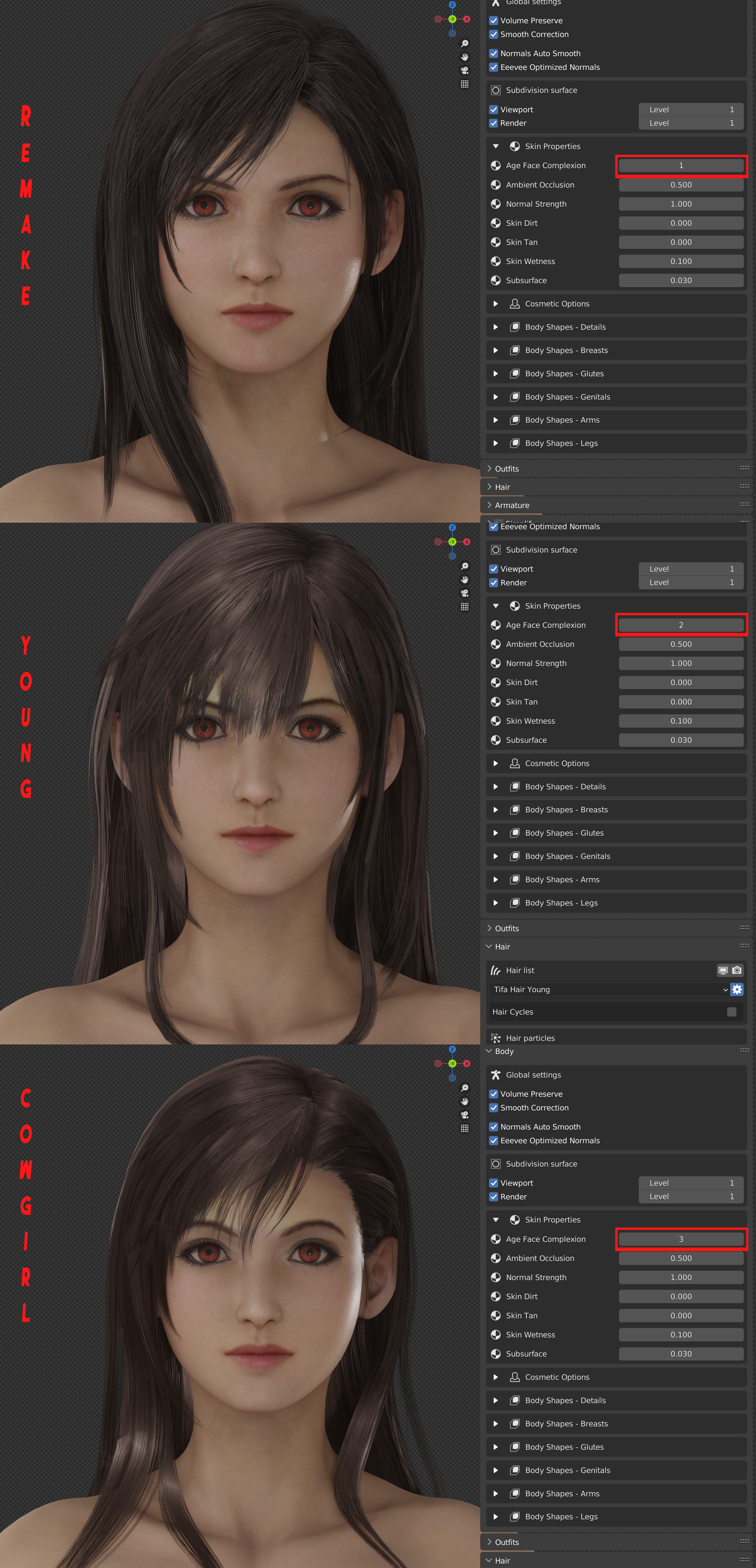The width and height of the screenshot is (756, 1568).
Task: Click Age Face Complexion field showing 3
Action: tap(681, 1239)
